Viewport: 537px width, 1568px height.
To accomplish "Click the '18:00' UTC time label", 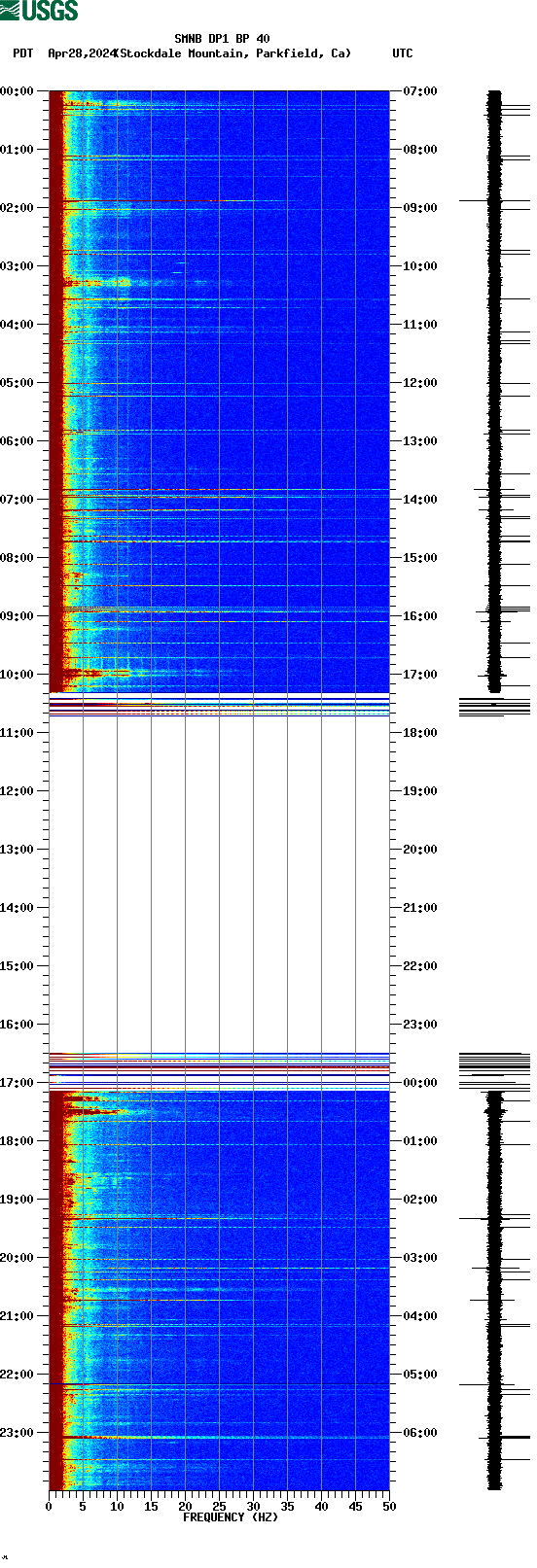I will 420,732.
